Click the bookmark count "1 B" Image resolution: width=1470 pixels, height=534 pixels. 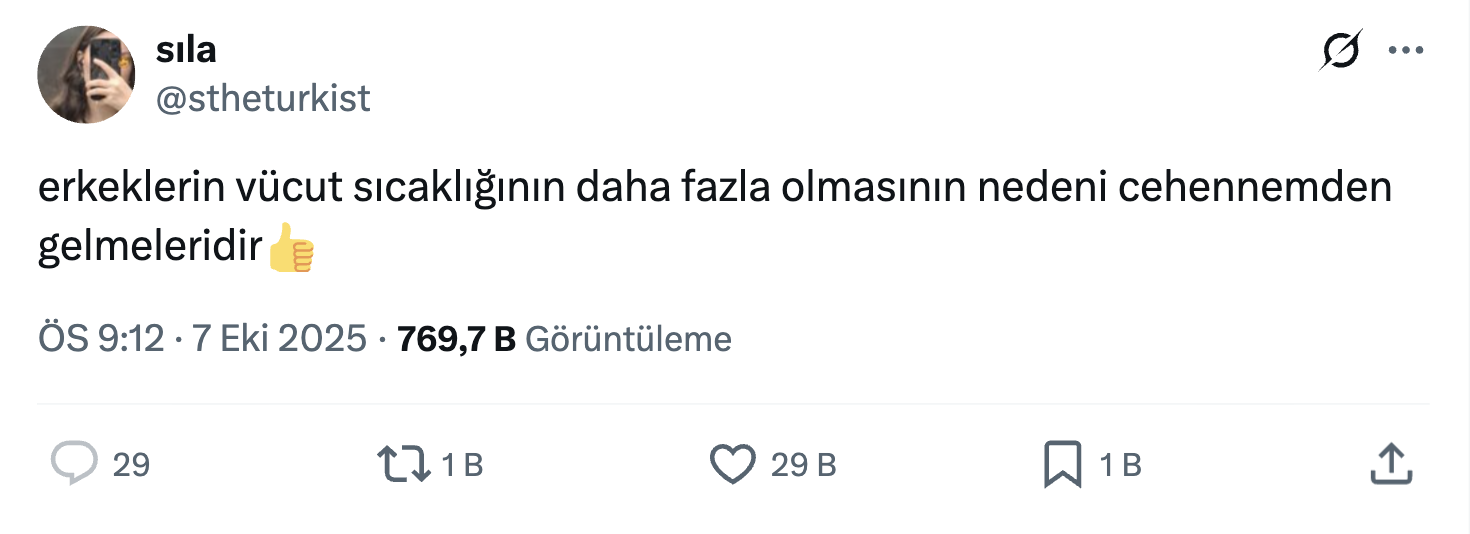[x=1120, y=465]
